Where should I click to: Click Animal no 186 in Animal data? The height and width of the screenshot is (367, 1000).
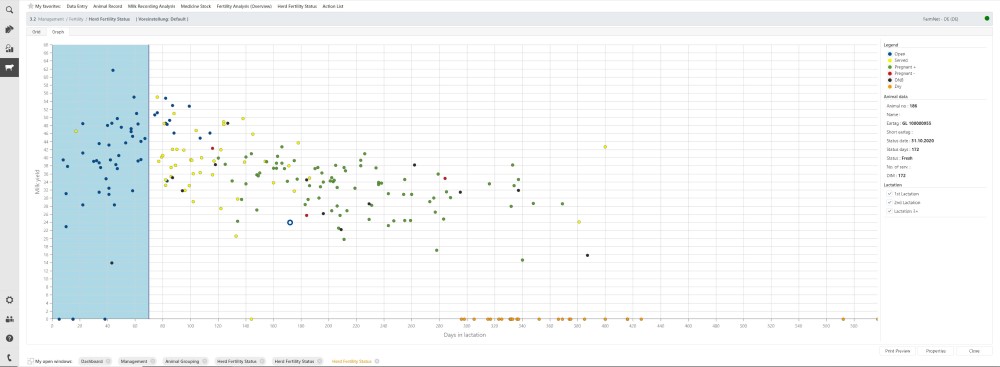(x=913, y=106)
